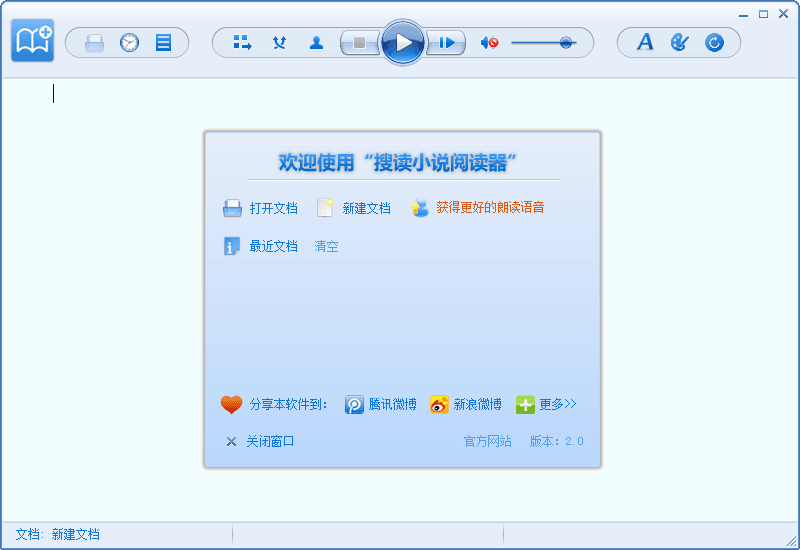Image resolution: width=800 pixels, height=550 pixels.
Task: Click the 版本: 2.0 text
Action: coord(557,441)
